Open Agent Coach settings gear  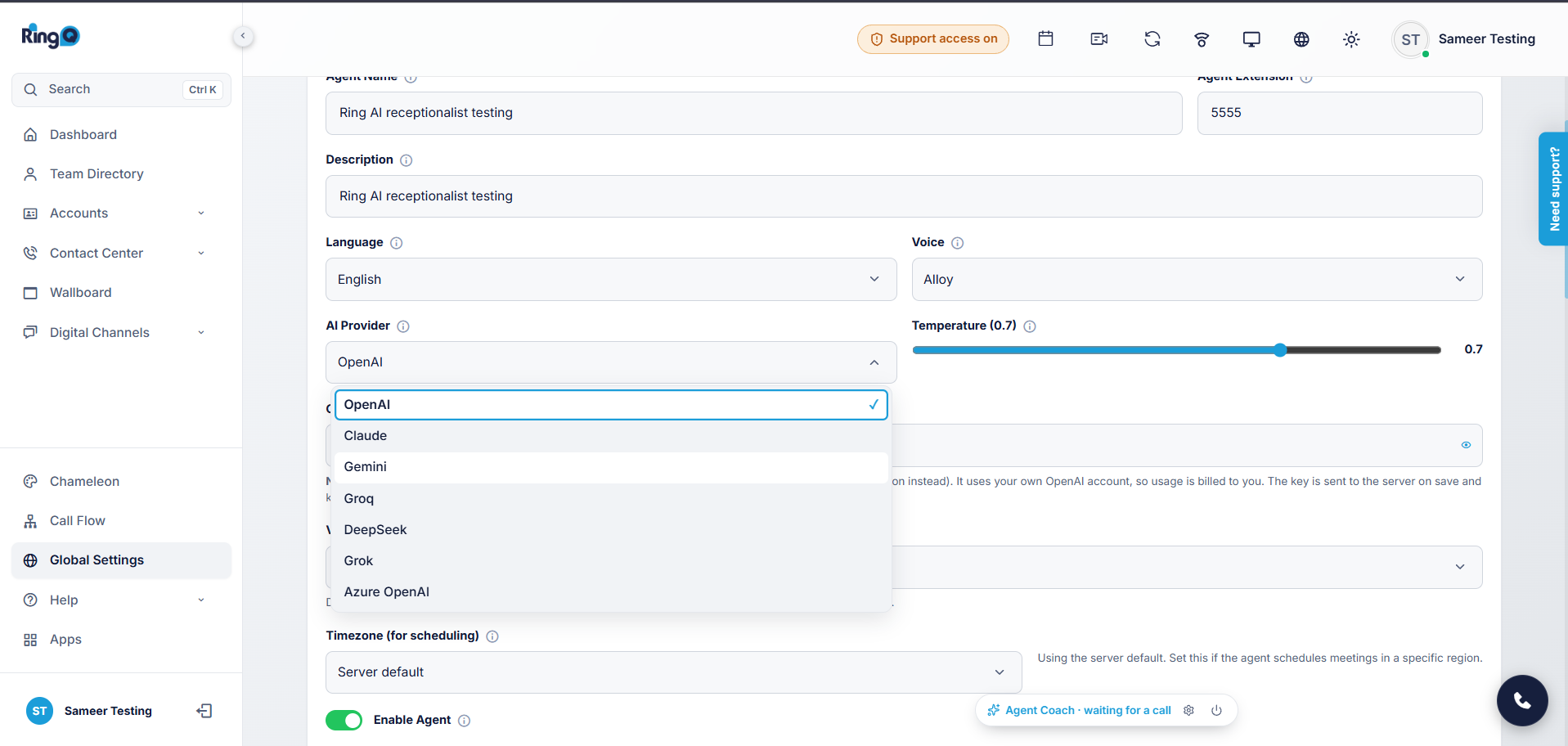click(1189, 710)
